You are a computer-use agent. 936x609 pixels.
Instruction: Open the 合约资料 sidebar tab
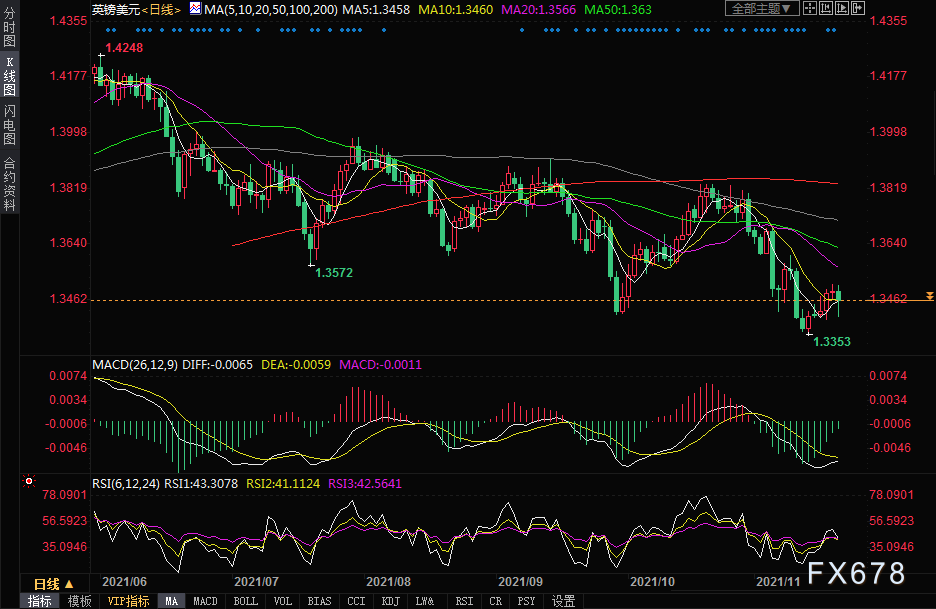[9, 182]
